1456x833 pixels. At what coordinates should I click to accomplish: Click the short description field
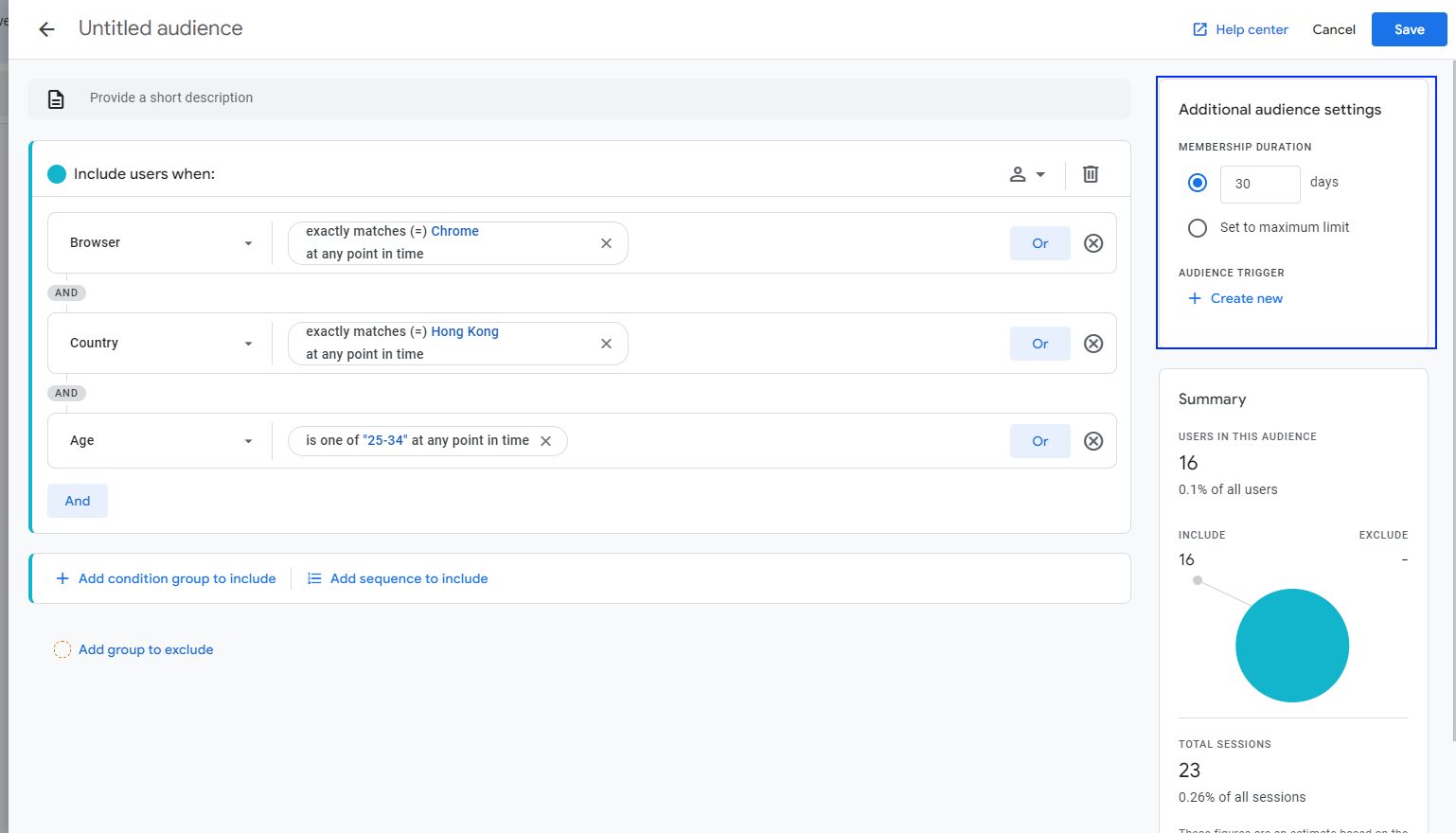pyautogui.click(x=578, y=98)
